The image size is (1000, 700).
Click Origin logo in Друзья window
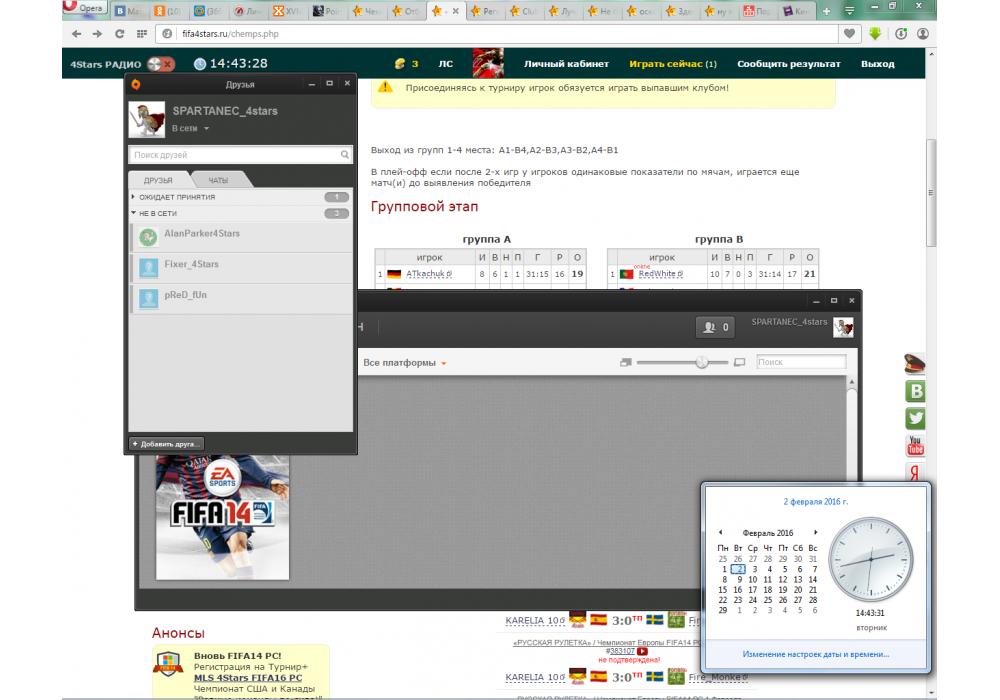click(136, 84)
